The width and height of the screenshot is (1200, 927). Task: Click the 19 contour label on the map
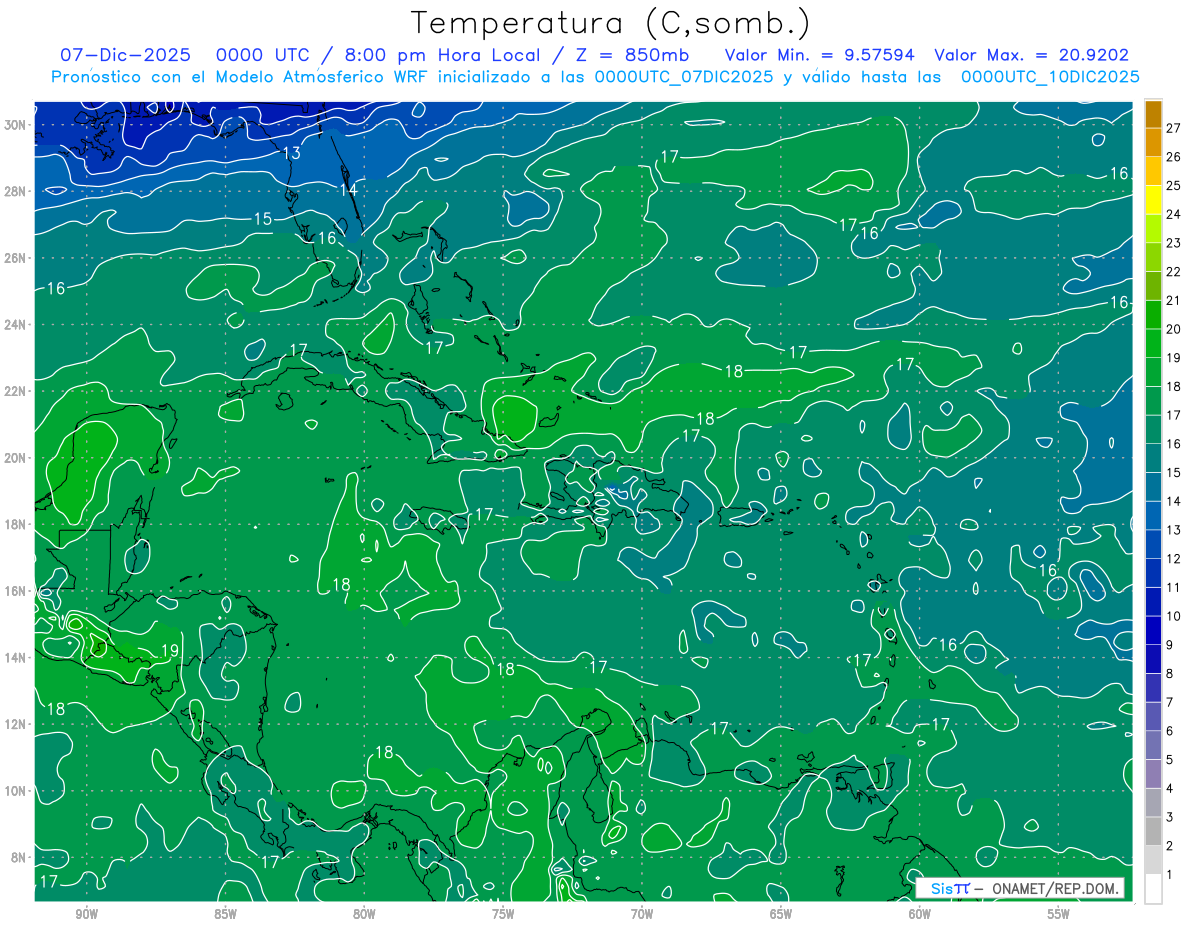pos(169,651)
